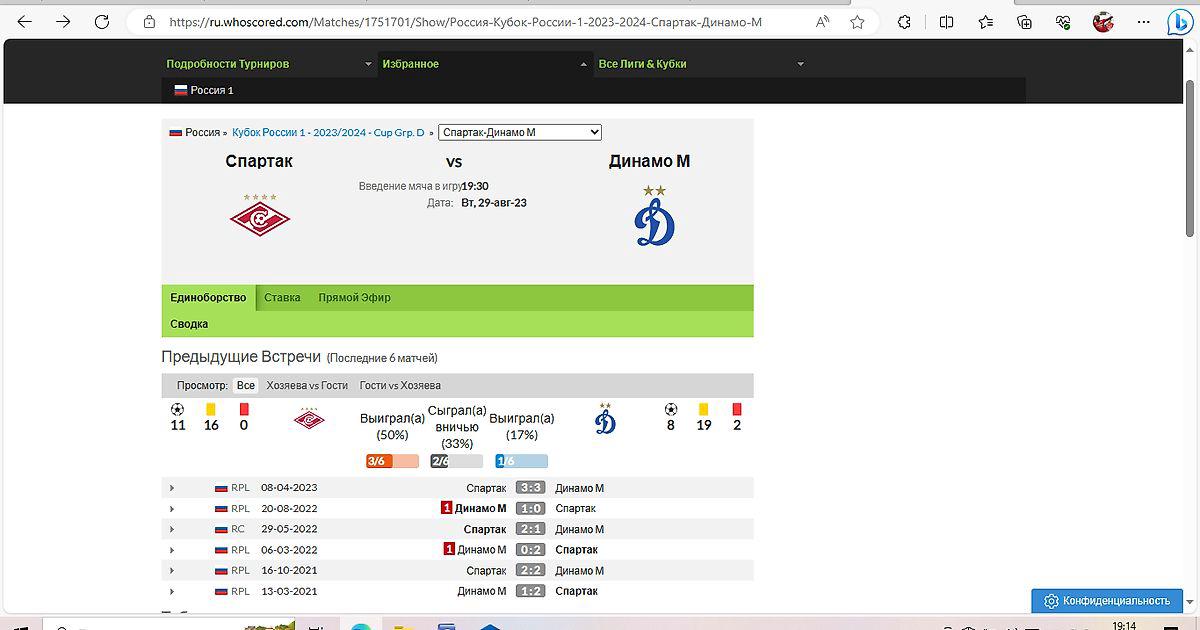This screenshot has height=630, width=1200.
Task: Expand the 20-08-2022 match row
Action: tap(172, 509)
